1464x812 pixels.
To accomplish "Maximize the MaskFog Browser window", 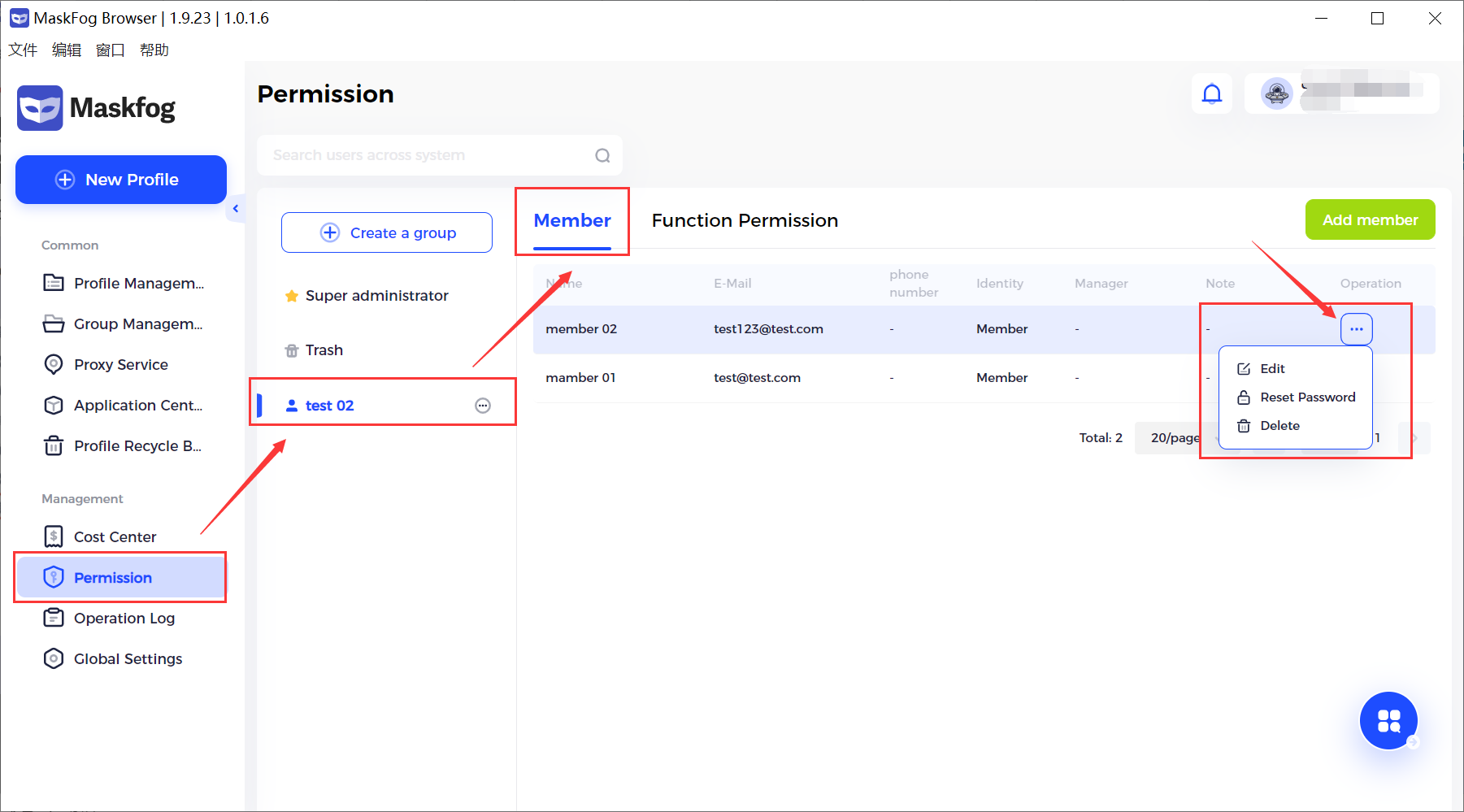I will pyautogui.click(x=1377, y=18).
